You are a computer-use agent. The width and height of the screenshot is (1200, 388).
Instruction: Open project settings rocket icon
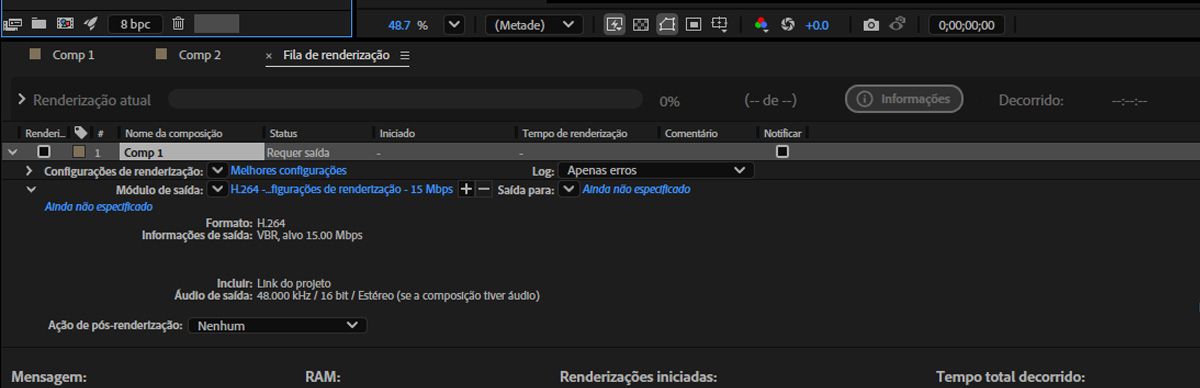[x=90, y=23]
